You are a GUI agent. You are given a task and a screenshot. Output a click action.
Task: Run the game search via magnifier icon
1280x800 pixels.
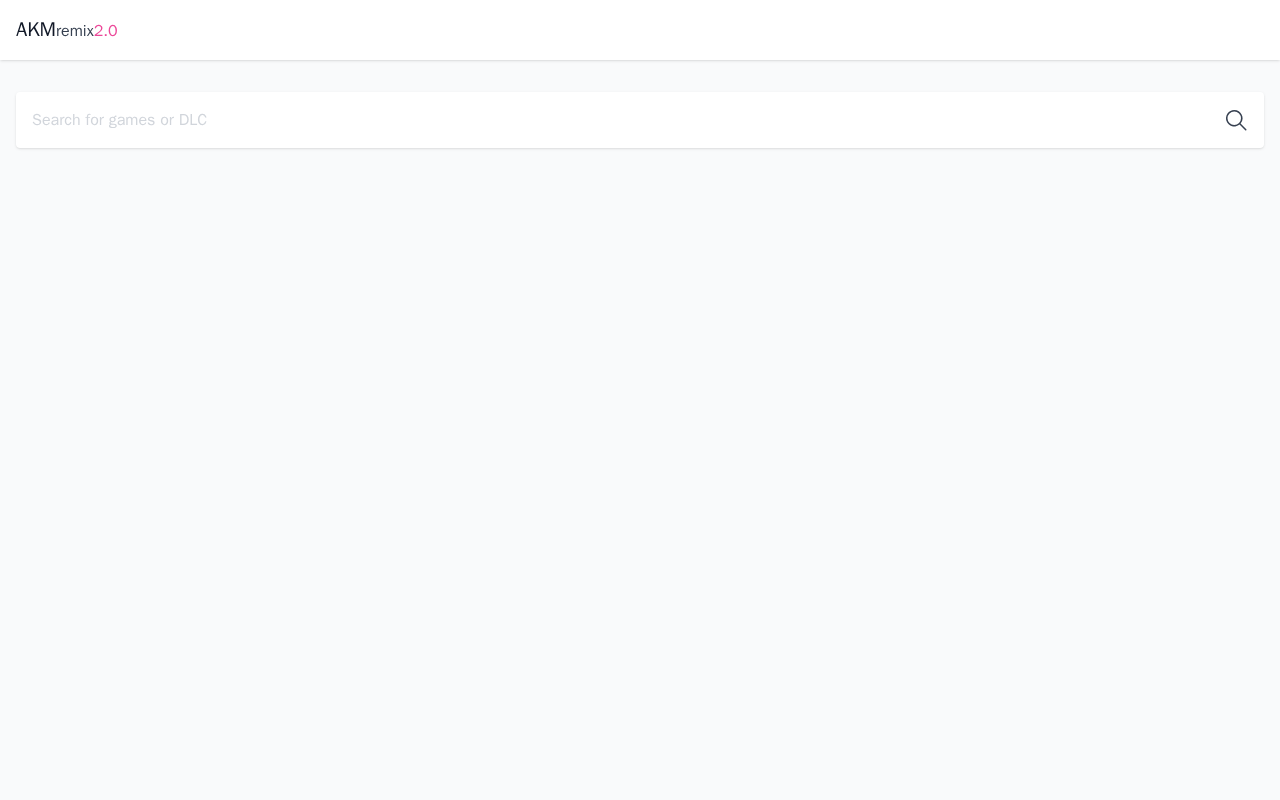pos(1236,120)
